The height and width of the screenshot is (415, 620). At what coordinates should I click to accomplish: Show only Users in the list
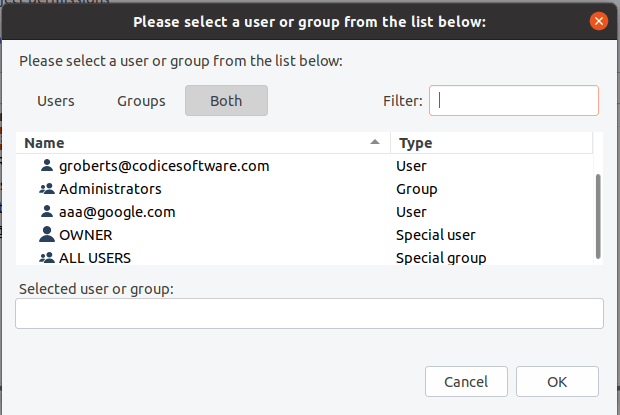(56, 101)
